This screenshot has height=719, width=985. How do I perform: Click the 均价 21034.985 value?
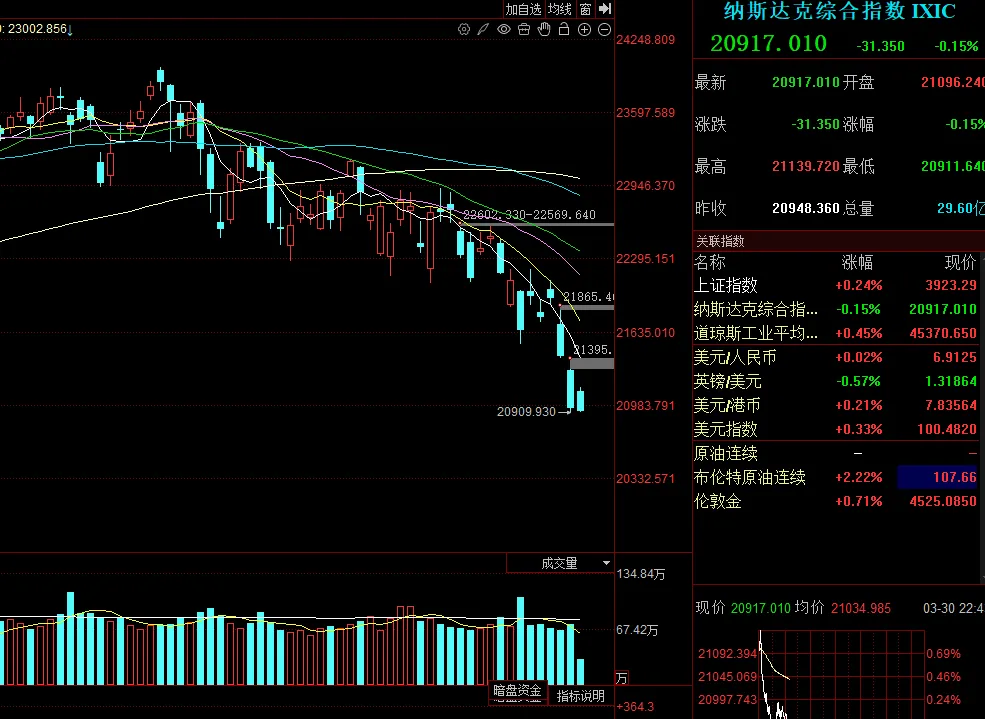coord(861,608)
